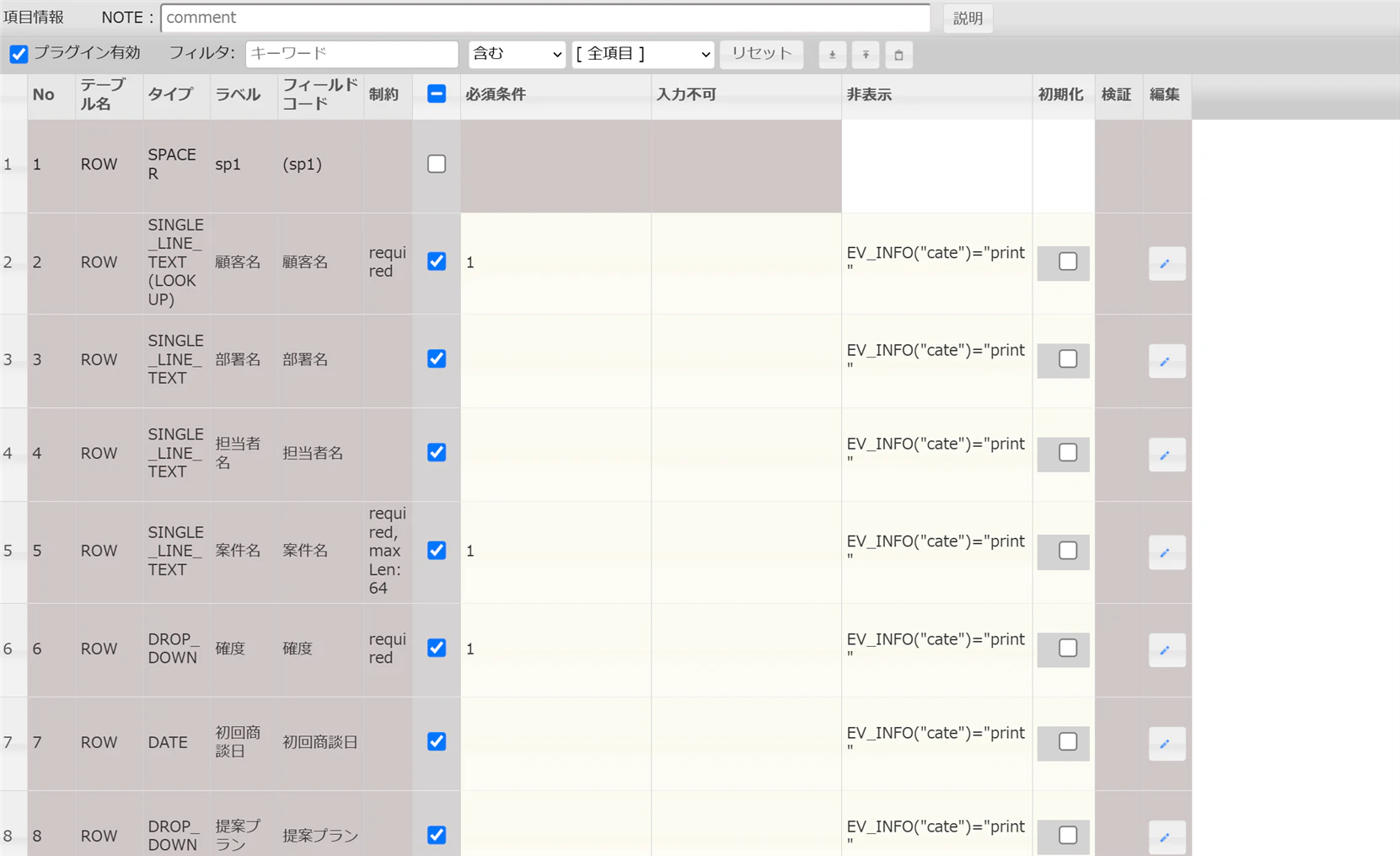1400x856 pixels.
Task: Toggle the プラグイン有効 checkbox
Action: click(x=19, y=54)
